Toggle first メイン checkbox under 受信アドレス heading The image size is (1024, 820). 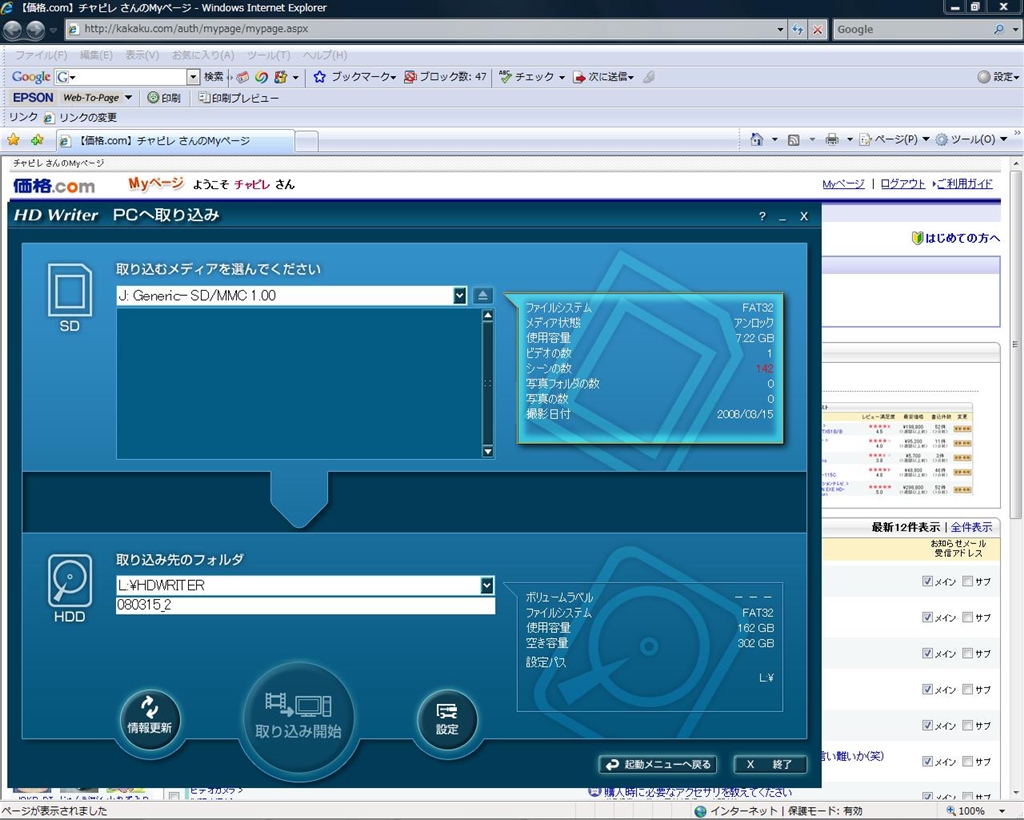[927, 581]
